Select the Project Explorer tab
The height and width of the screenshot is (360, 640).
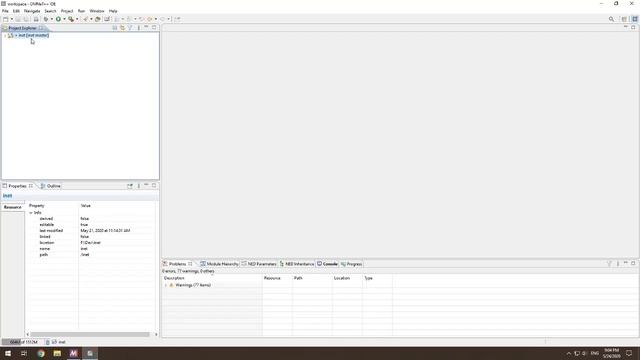pos(23,28)
